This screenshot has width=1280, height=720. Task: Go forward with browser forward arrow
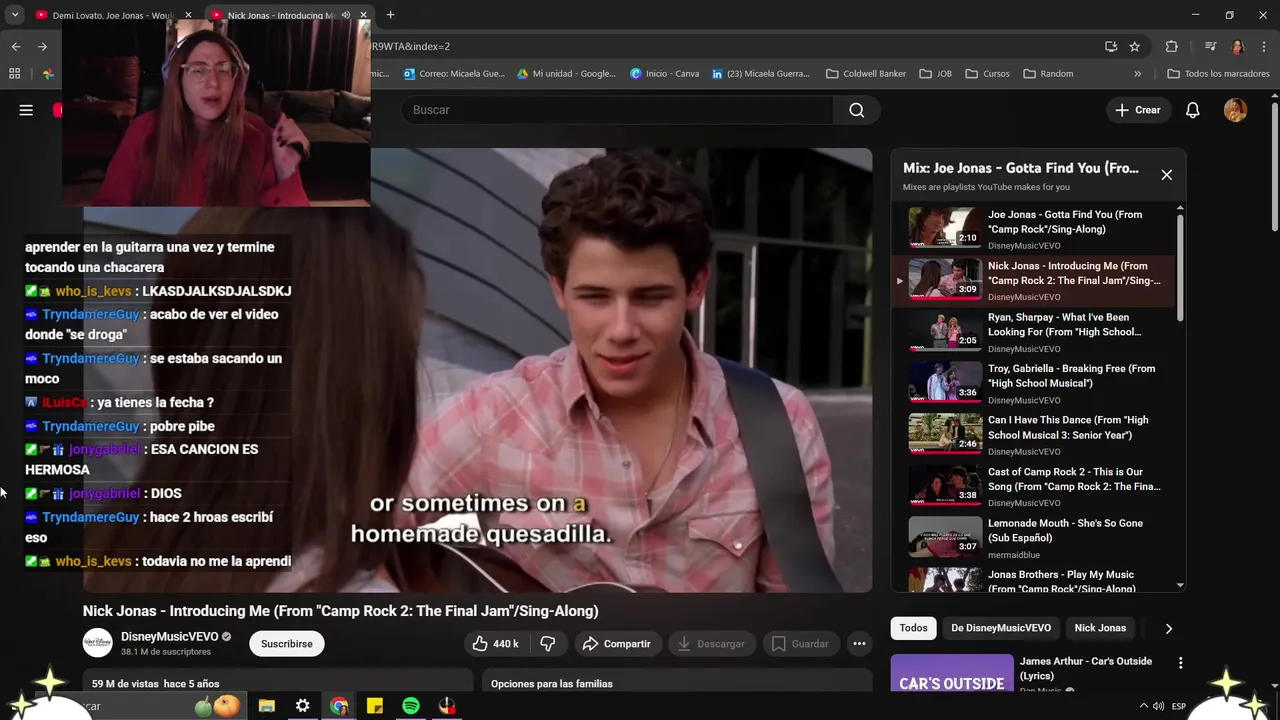tap(42, 46)
